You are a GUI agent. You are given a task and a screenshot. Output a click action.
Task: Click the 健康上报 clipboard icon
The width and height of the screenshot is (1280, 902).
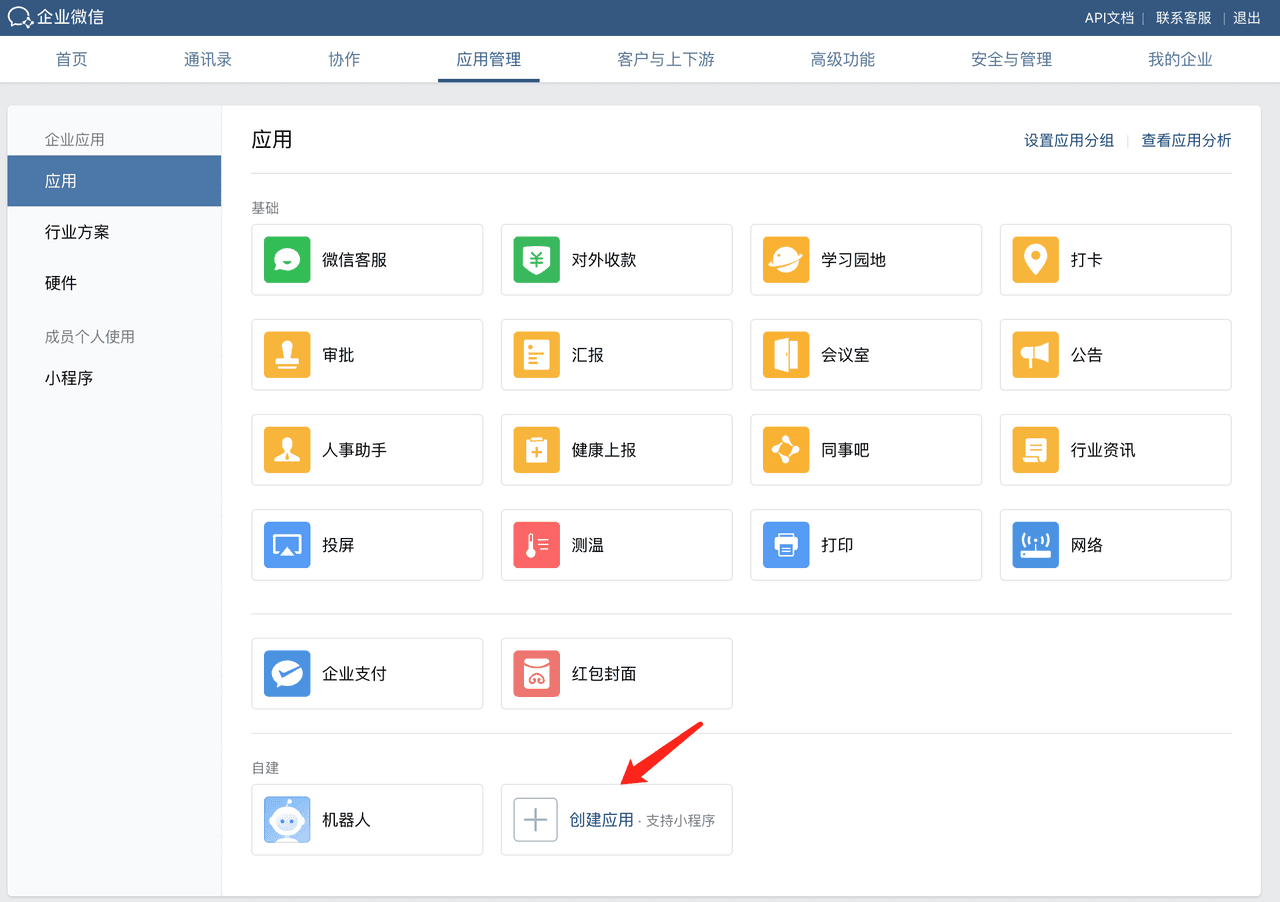pos(537,450)
